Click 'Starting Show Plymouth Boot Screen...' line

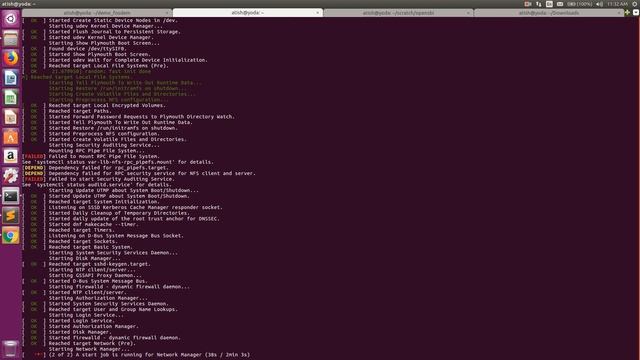pyautogui.click(x=104, y=43)
